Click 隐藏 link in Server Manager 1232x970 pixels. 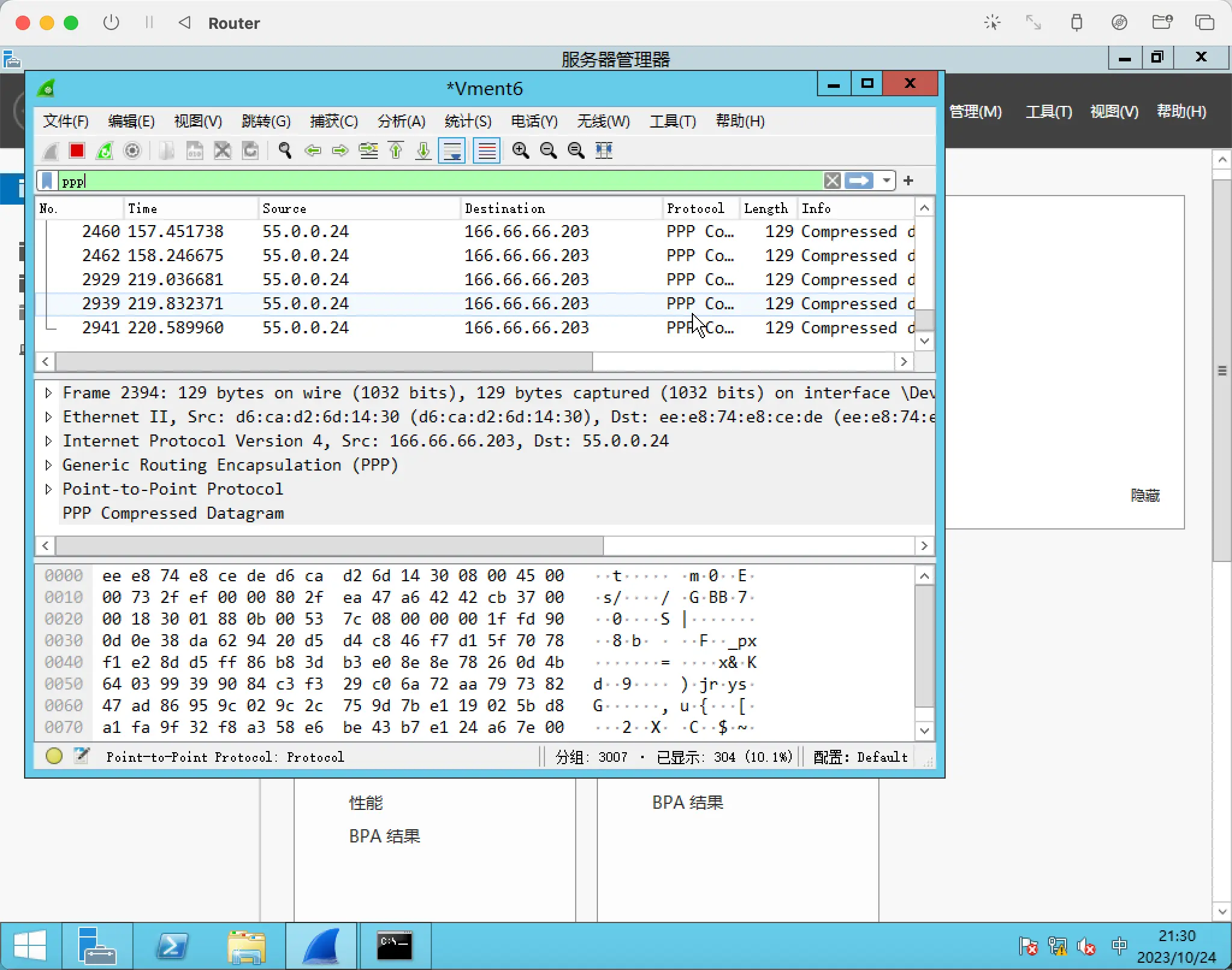1145,495
